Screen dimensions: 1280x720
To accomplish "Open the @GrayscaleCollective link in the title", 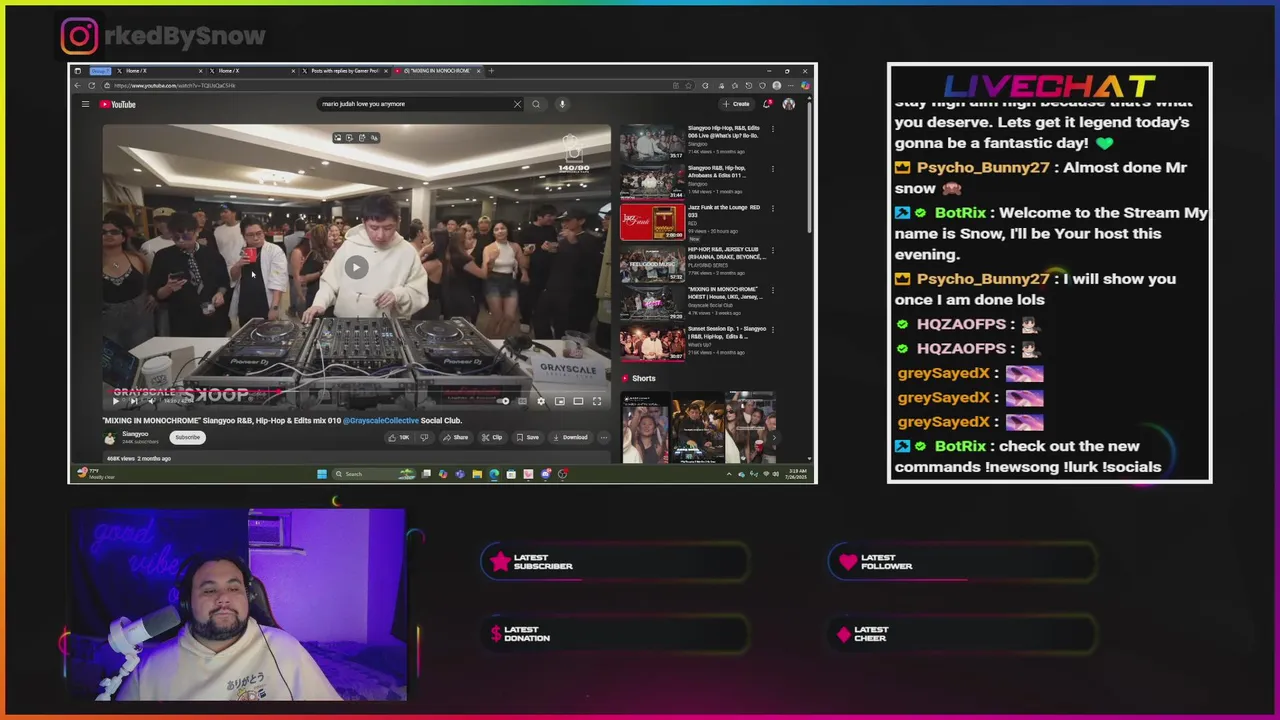I will (x=381, y=421).
